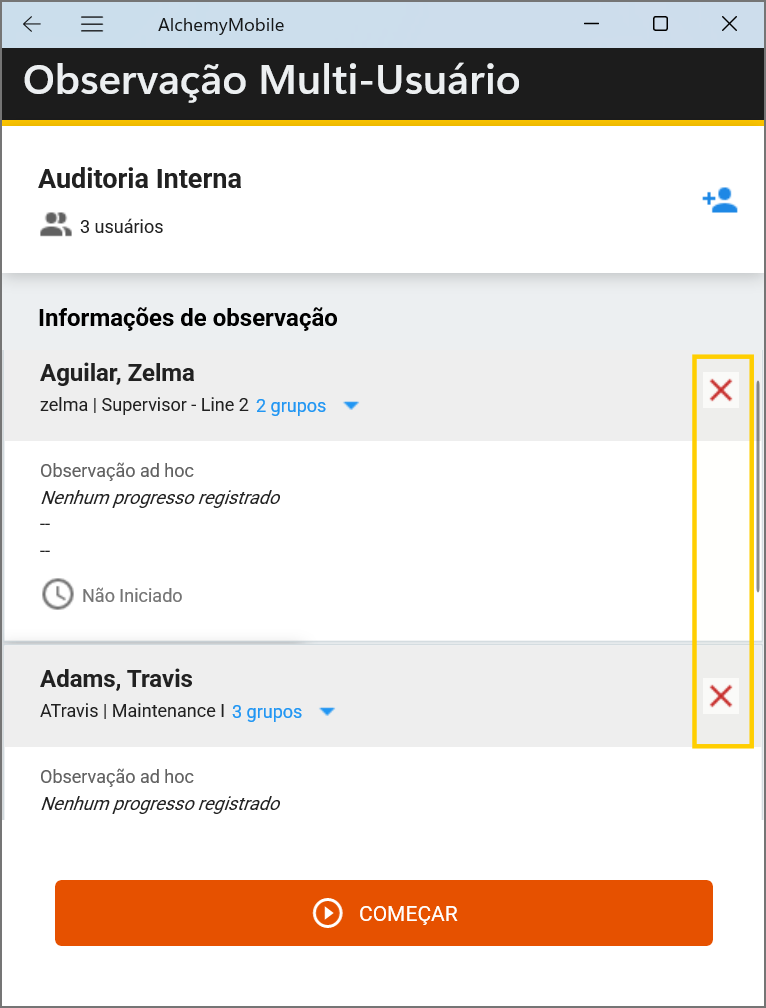Maximize the AlchemyMobile window
Image resolution: width=766 pixels, height=1008 pixels.
point(660,25)
